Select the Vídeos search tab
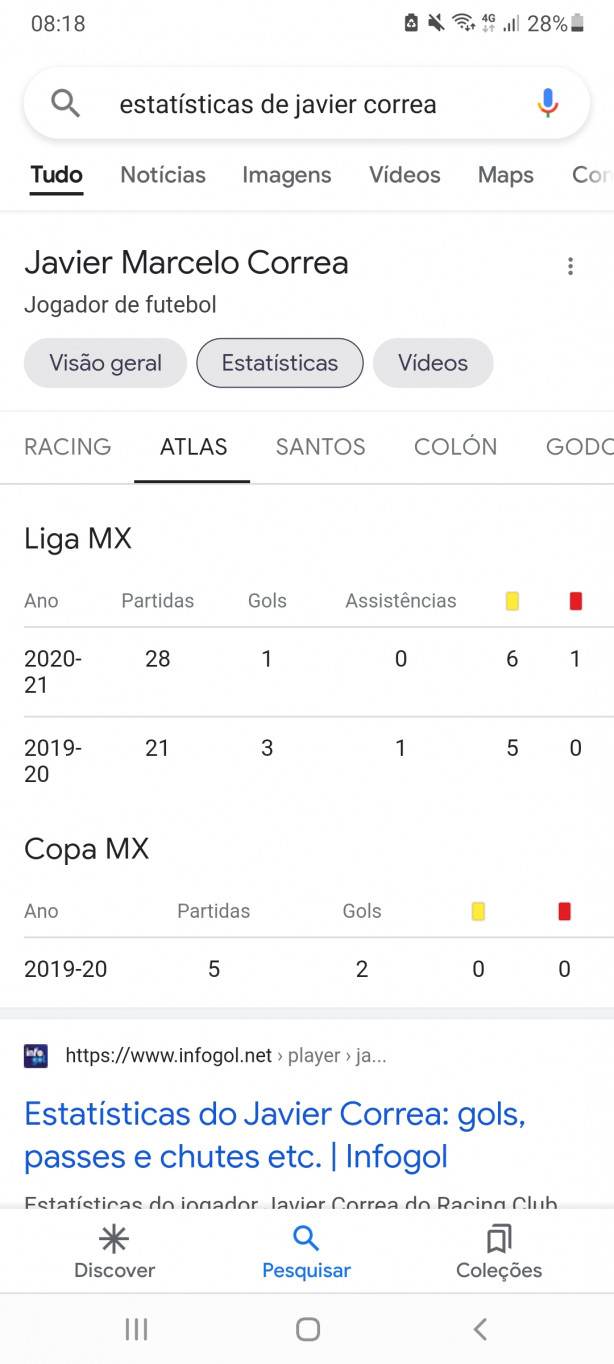This screenshot has height=1364, width=614. (404, 175)
